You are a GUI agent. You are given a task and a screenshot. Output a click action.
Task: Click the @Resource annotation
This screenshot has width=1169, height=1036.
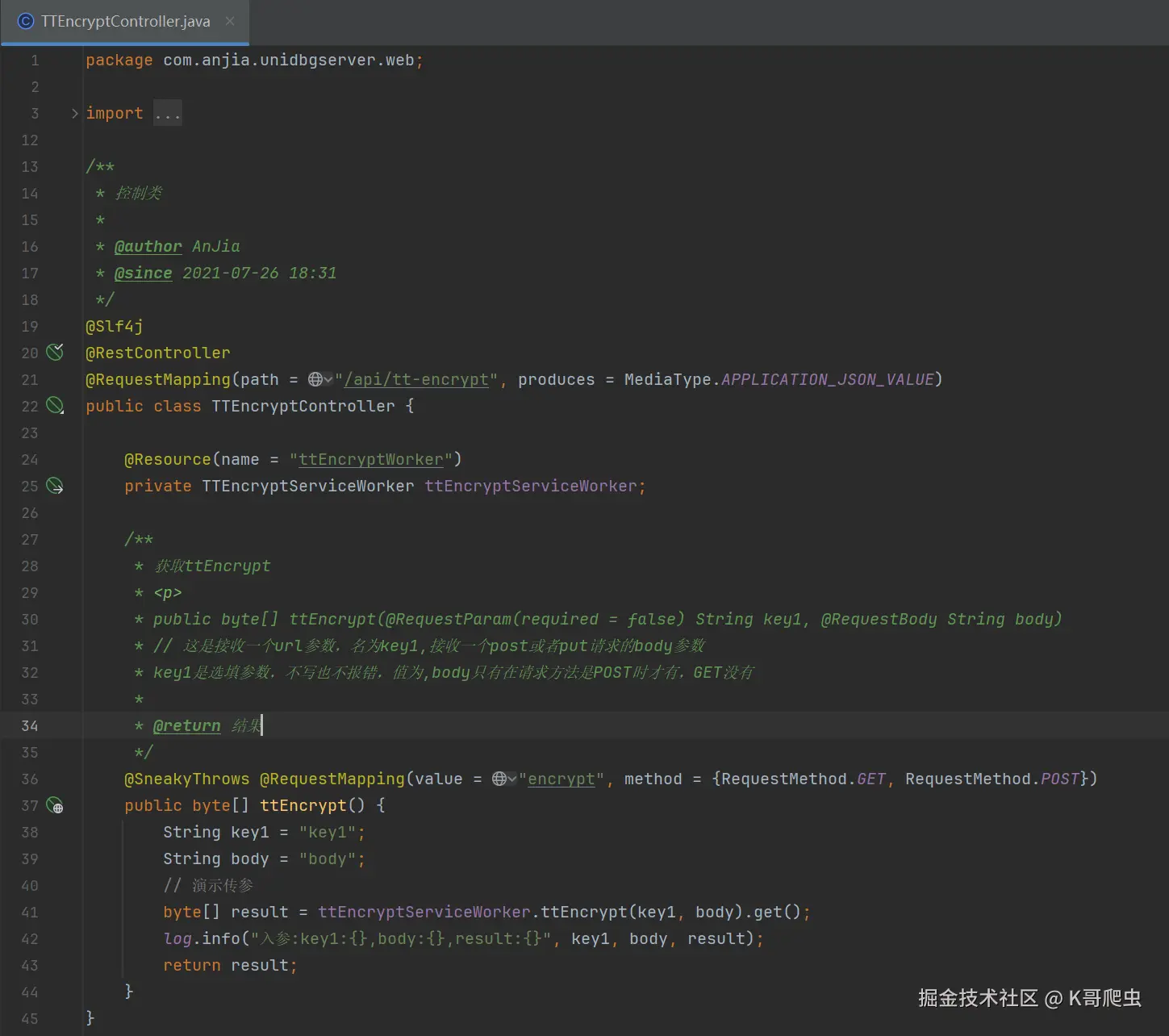[x=168, y=459]
